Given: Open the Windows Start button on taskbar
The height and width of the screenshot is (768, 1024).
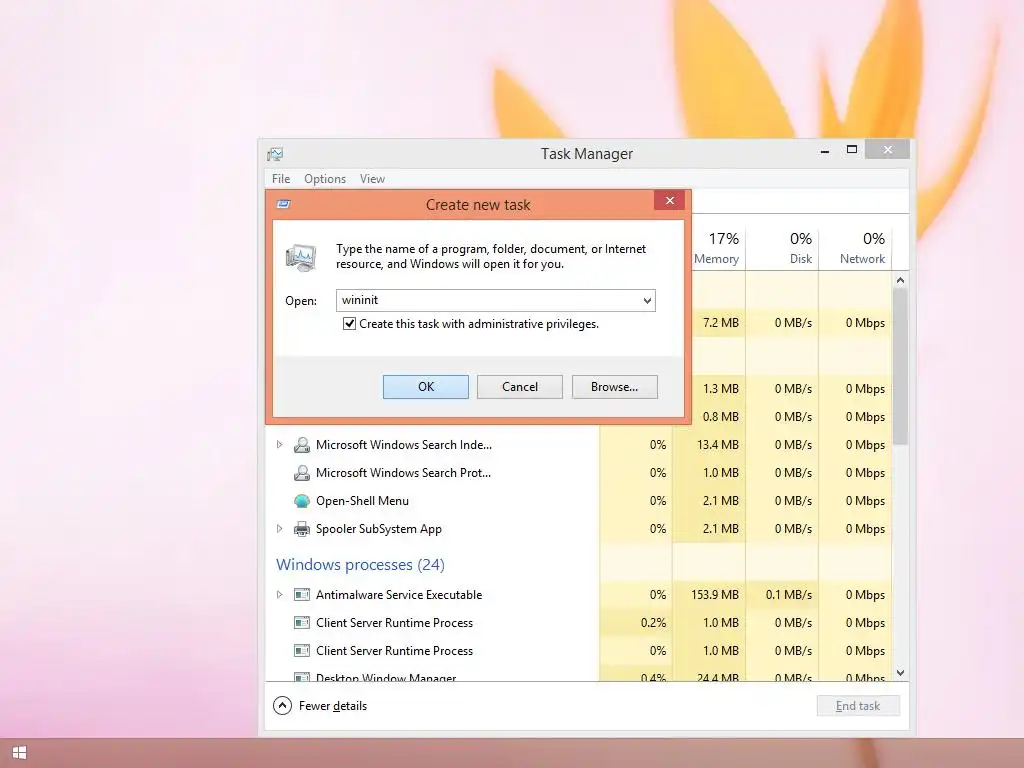Looking at the screenshot, I should [x=20, y=753].
